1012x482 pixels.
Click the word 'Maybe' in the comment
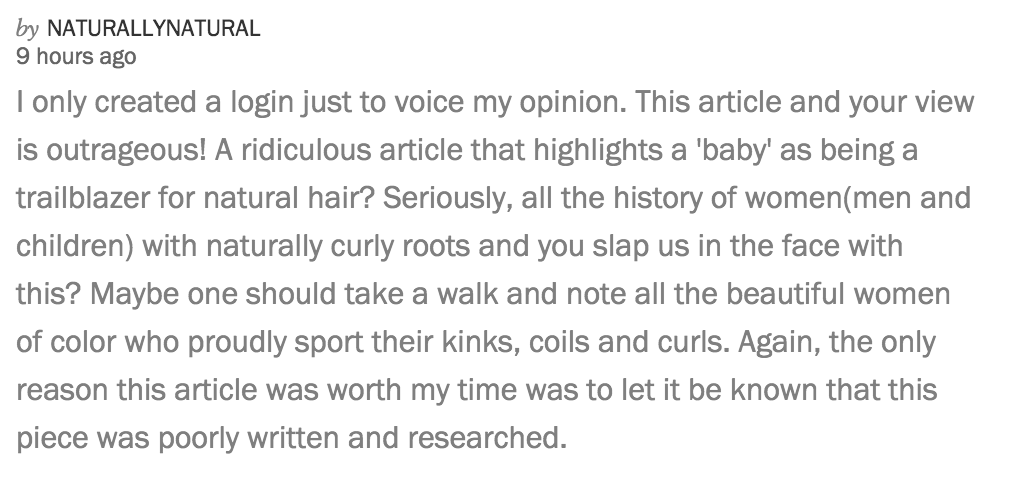tap(137, 294)
